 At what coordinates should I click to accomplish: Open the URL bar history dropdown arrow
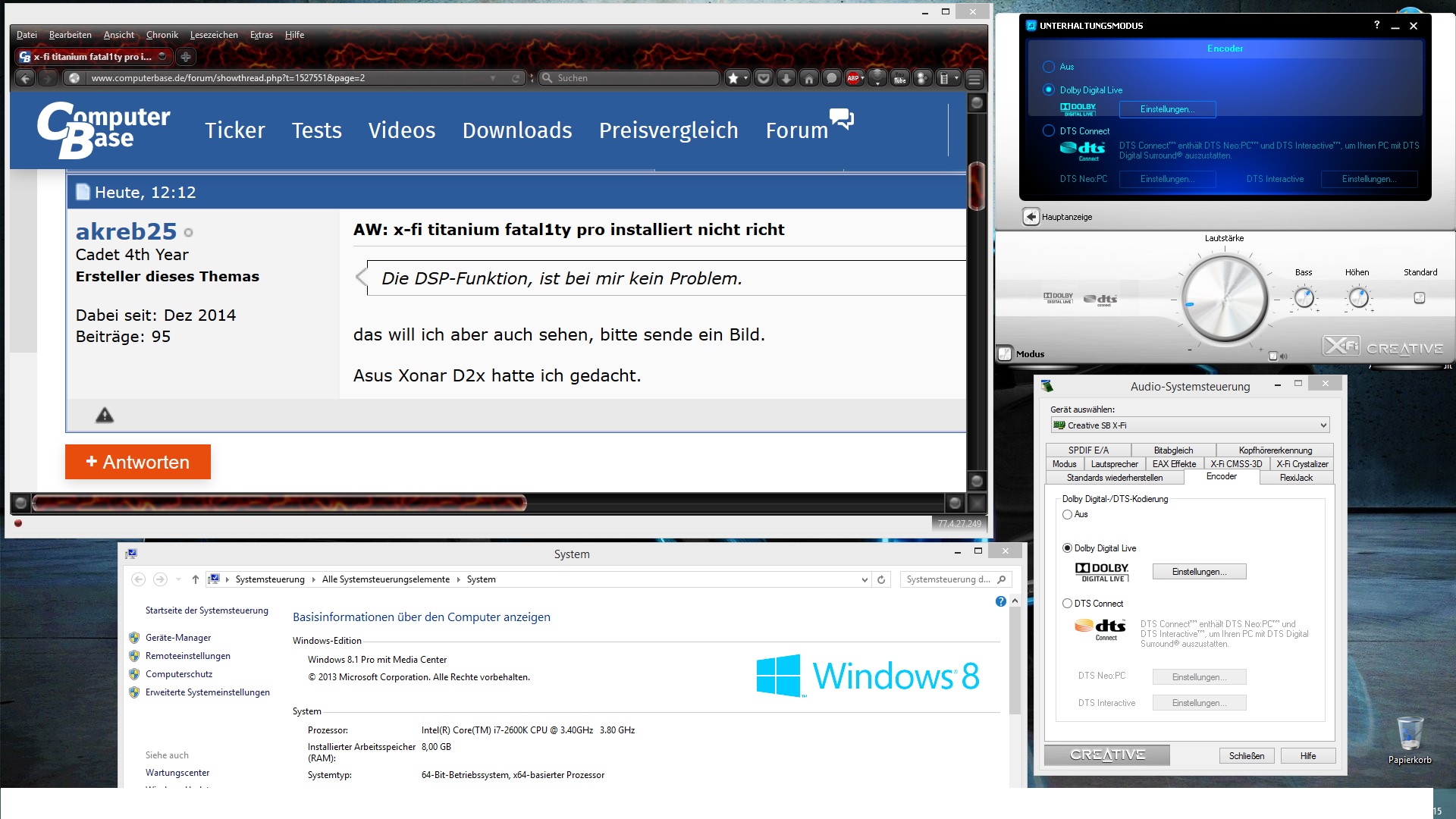pos(493,78)
